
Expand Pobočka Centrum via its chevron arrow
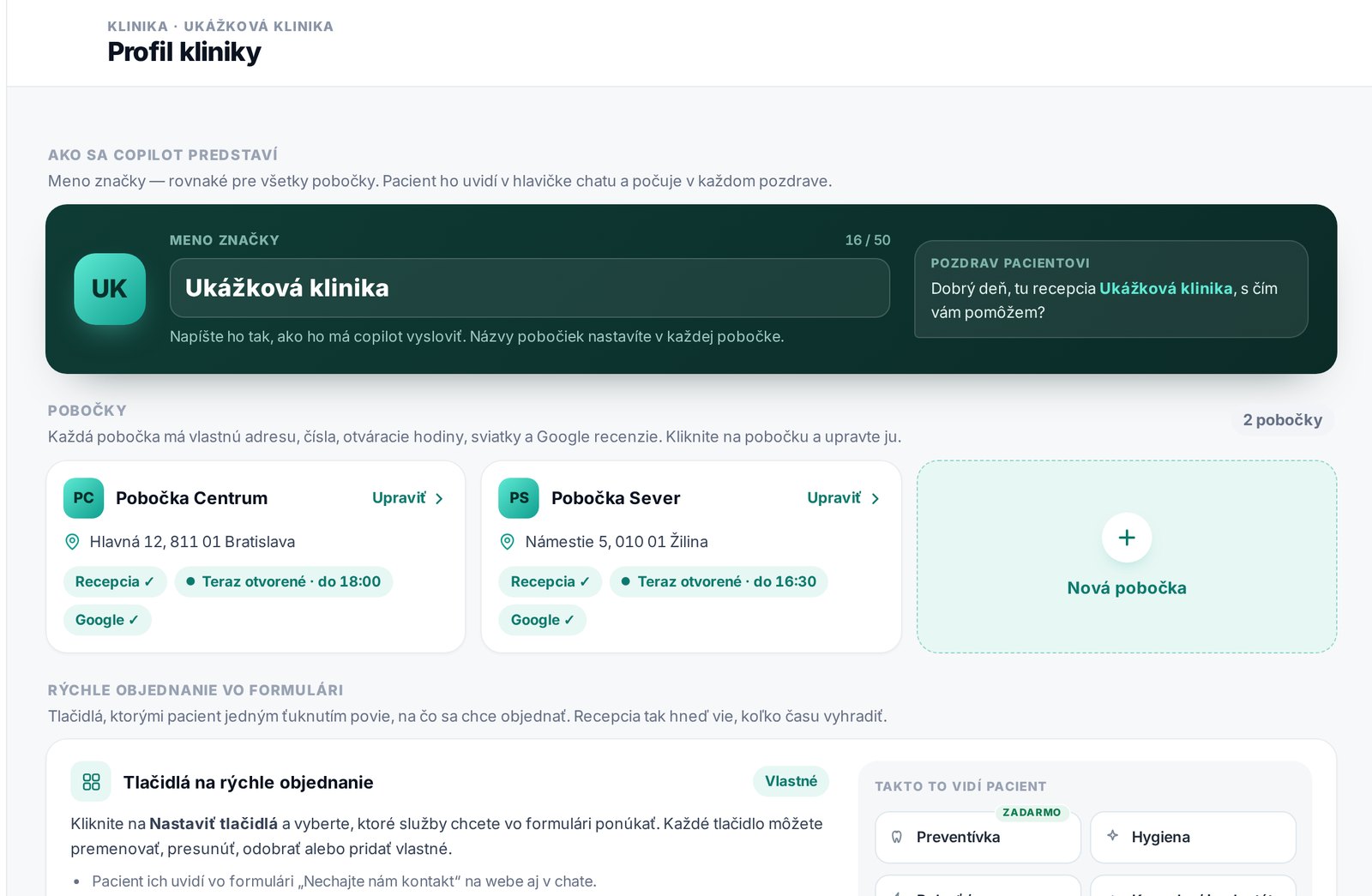coord(439,499)
